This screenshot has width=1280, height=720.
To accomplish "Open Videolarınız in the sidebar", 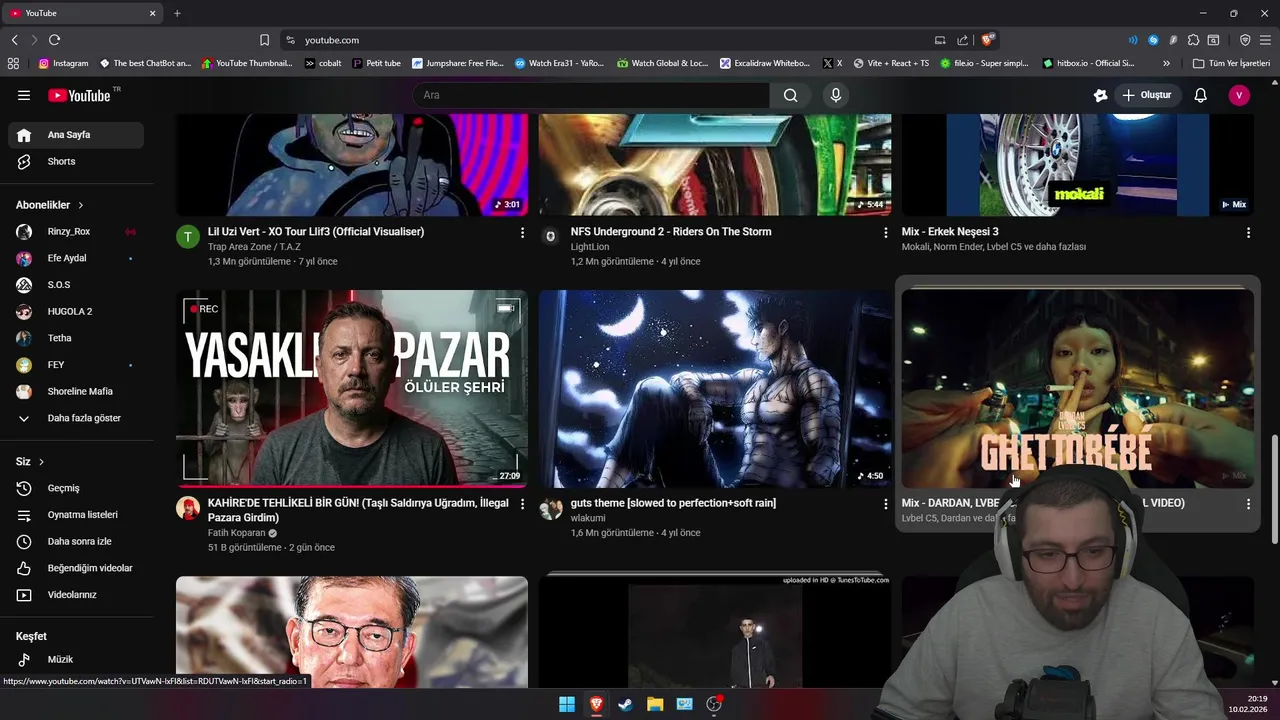I will pyautogui.click(x=75, y=595).
